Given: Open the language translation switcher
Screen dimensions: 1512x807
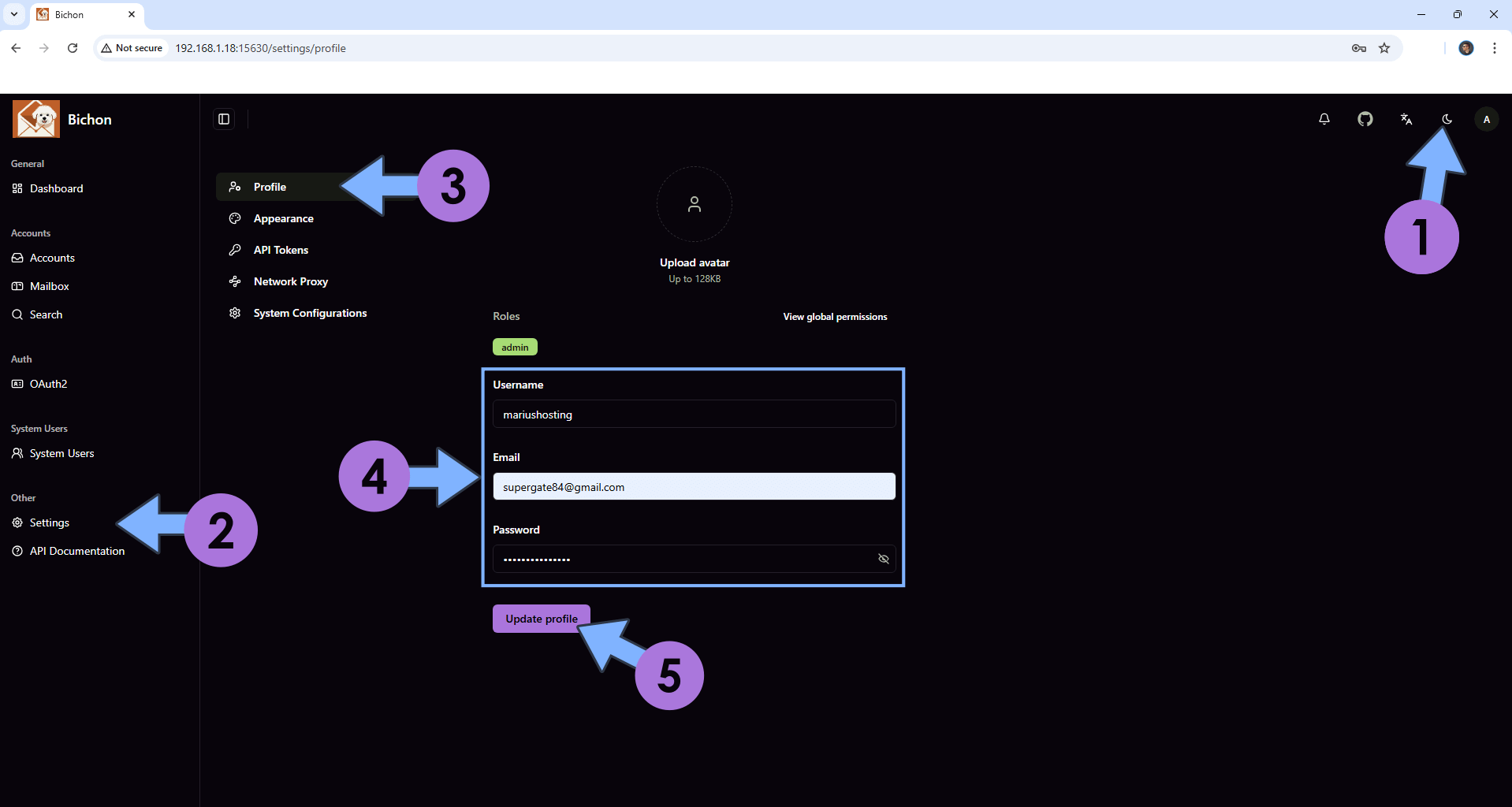Looking at the screenshot, I should pyautogui.click(x=1406, y=119).
